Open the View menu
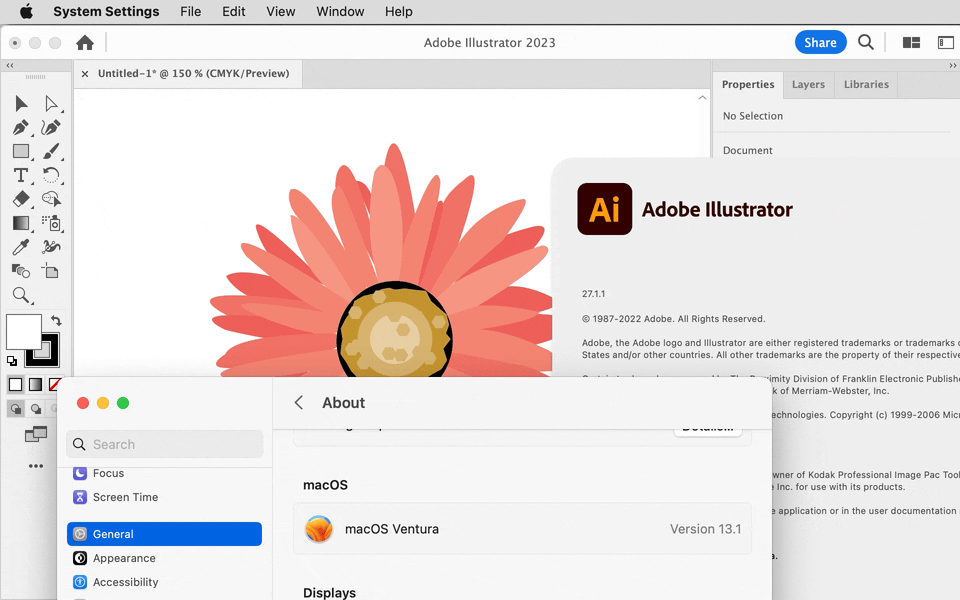 pos(280,12)
